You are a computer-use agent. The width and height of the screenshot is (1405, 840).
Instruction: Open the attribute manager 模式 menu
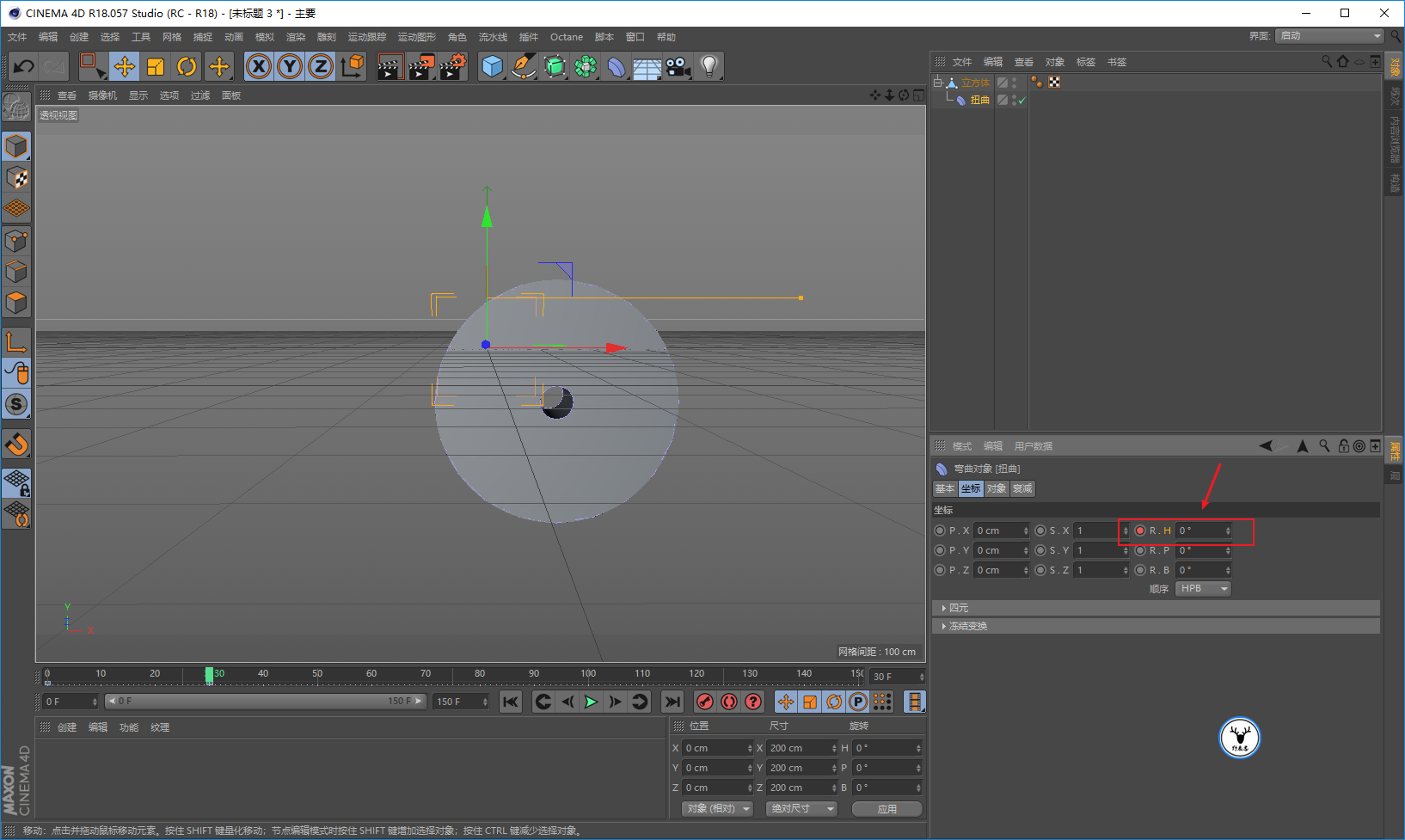point(962,446)
